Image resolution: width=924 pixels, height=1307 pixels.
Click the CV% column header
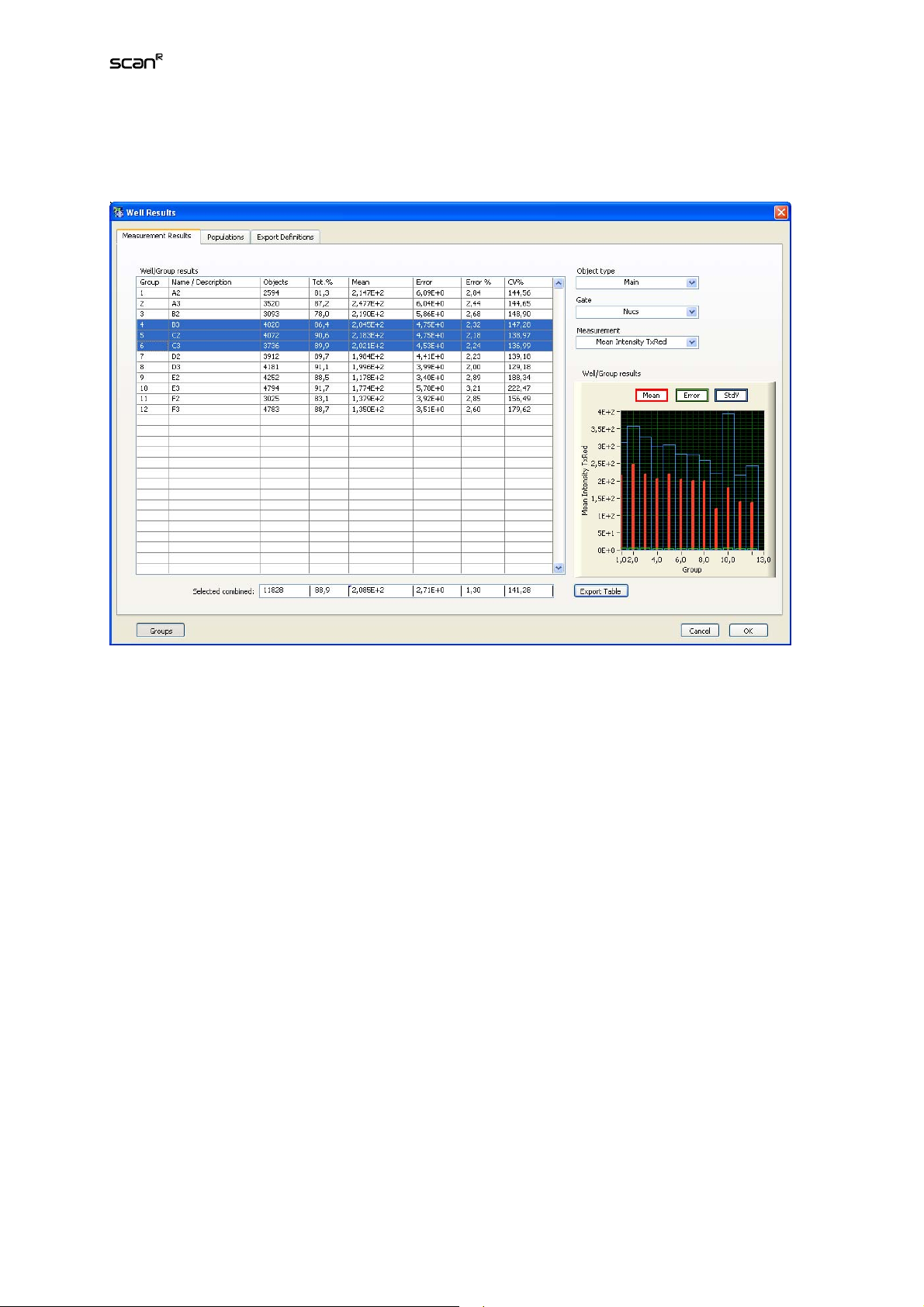[528, 282]
